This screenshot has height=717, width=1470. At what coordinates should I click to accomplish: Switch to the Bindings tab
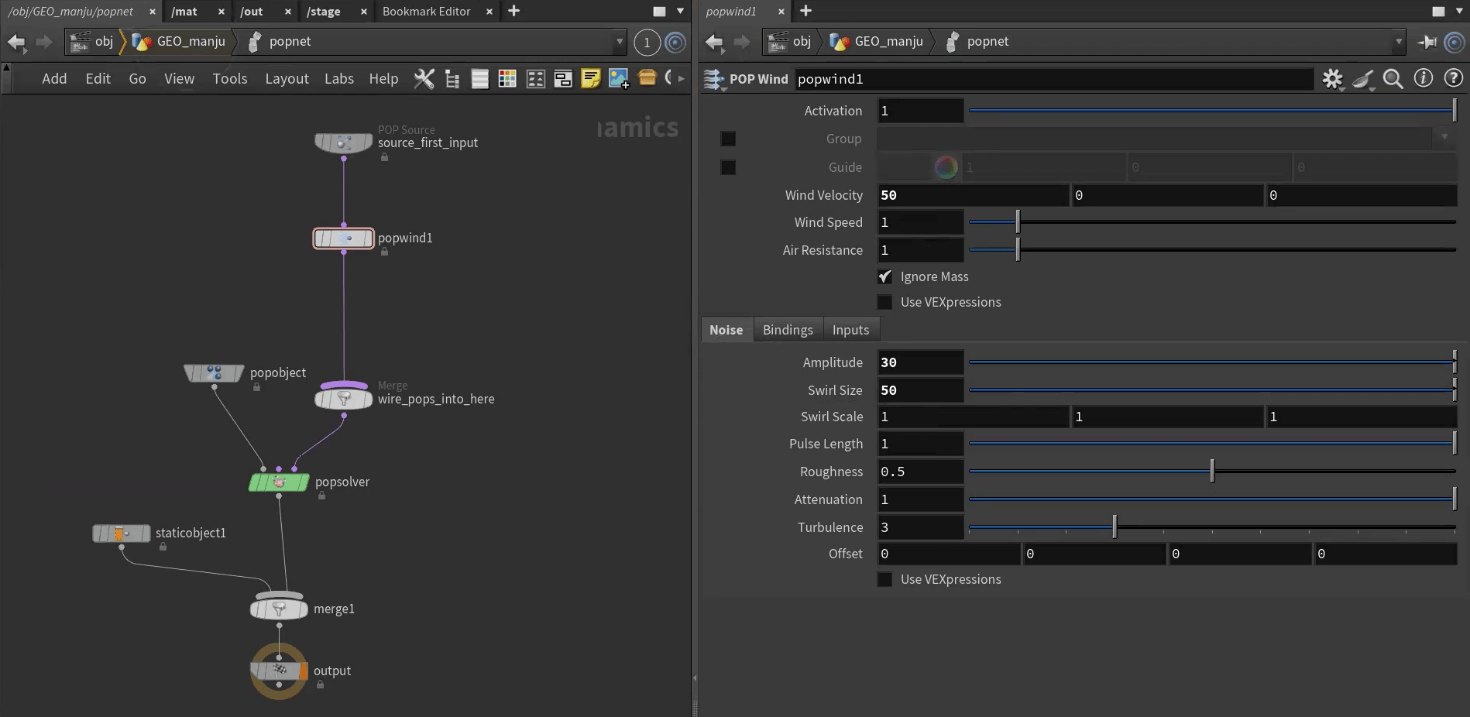787,330
